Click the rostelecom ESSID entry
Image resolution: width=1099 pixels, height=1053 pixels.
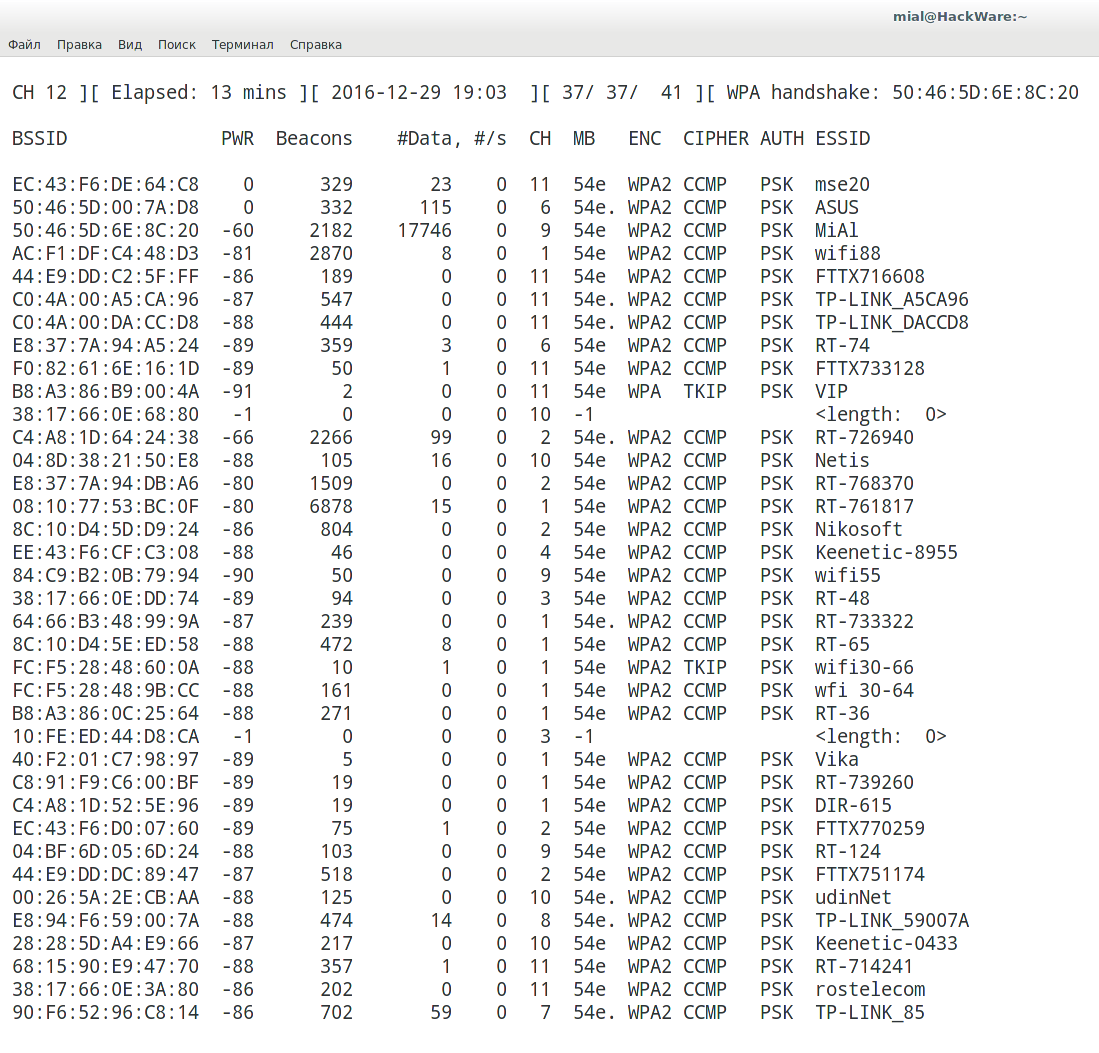tap(870, 990)
